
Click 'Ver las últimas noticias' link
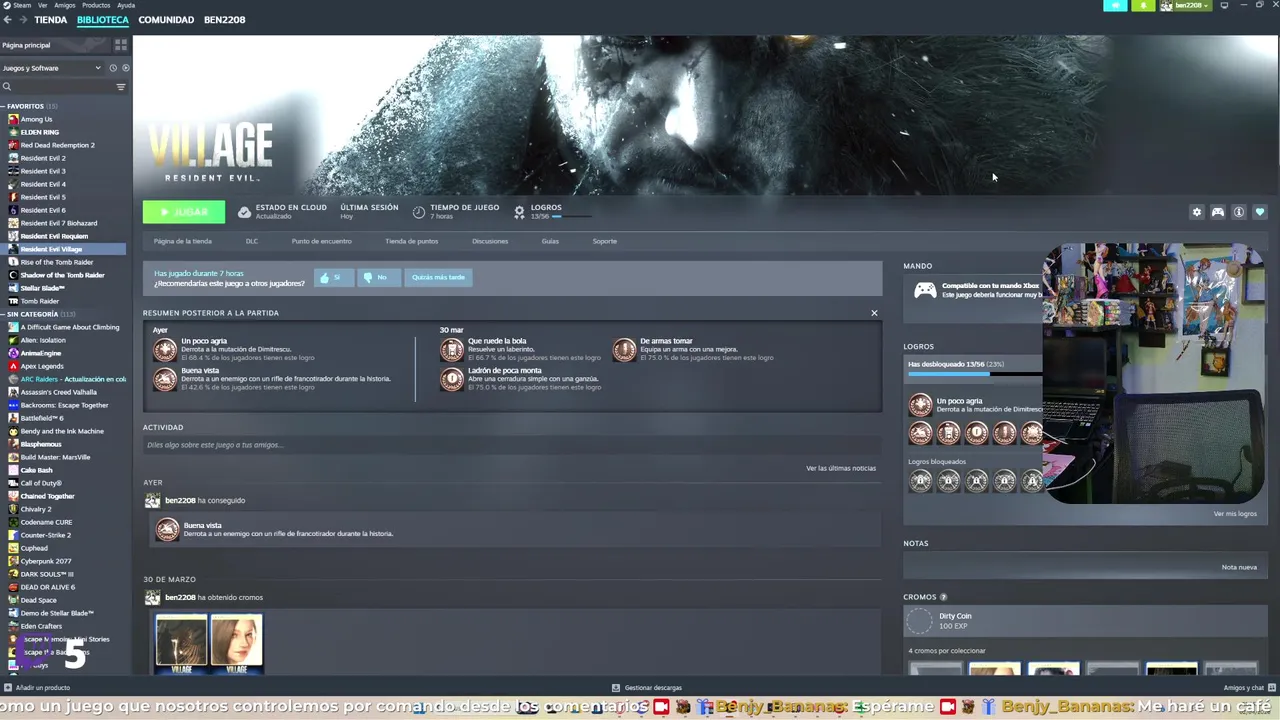coord(841,468)
